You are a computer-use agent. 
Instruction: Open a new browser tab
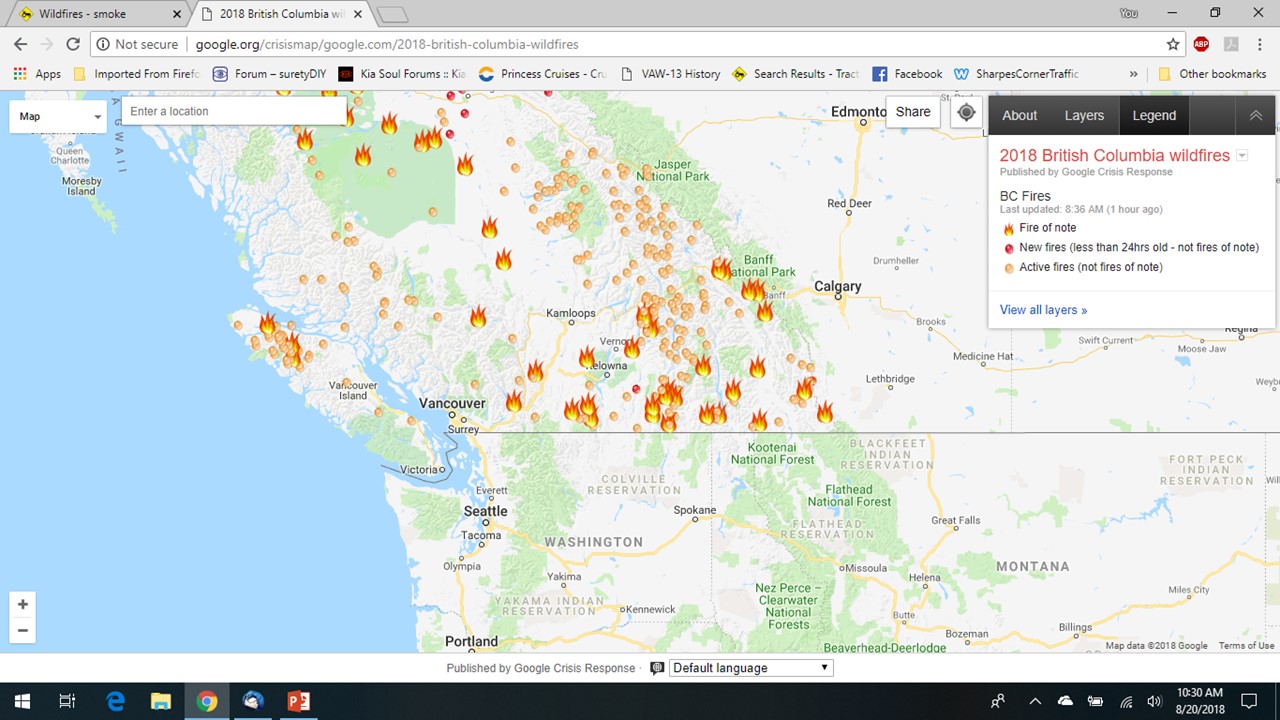pyautogui.click(x=393, y=14)
